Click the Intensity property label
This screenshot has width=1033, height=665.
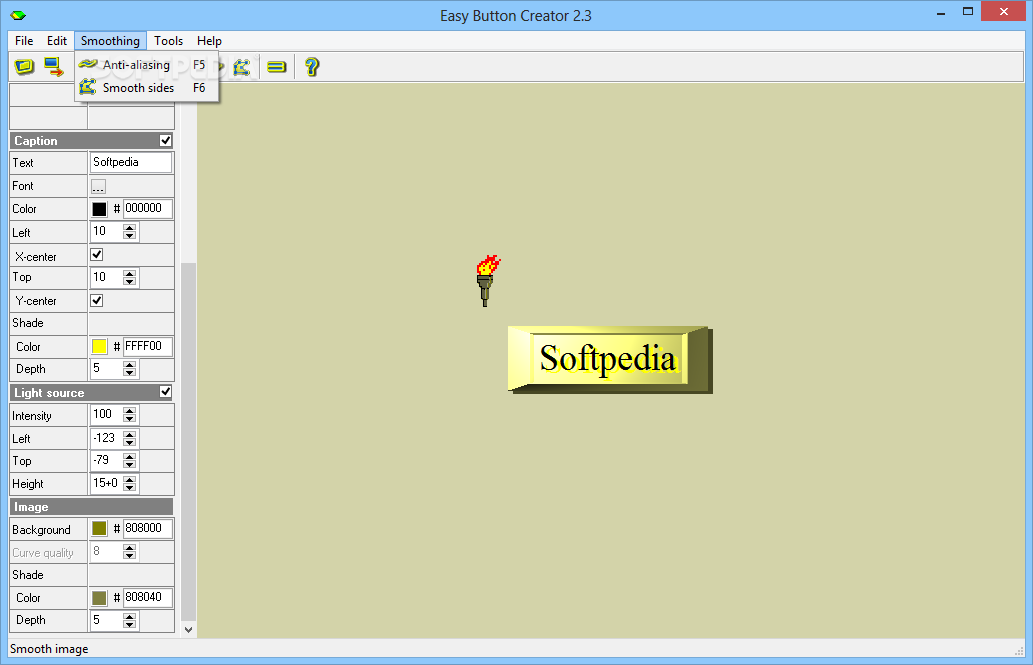coord(32,416)
